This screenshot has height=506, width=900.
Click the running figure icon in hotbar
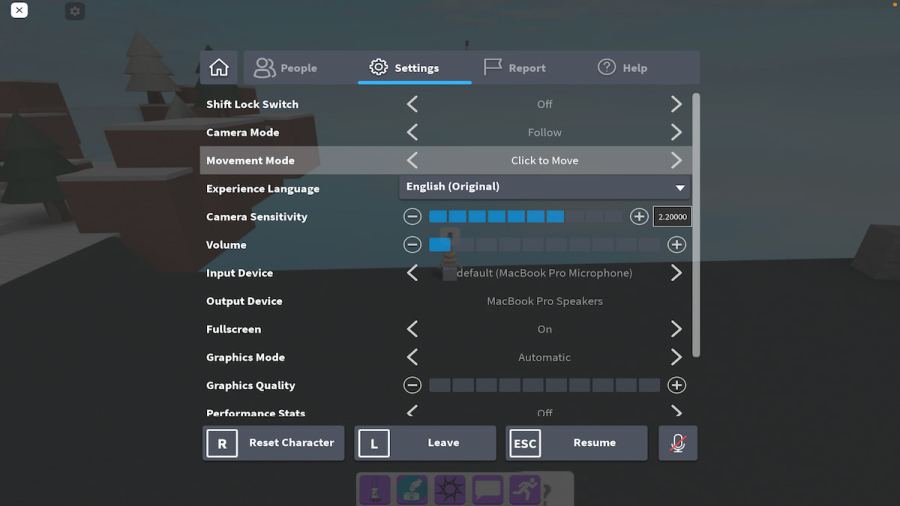[x=525, y=490]
